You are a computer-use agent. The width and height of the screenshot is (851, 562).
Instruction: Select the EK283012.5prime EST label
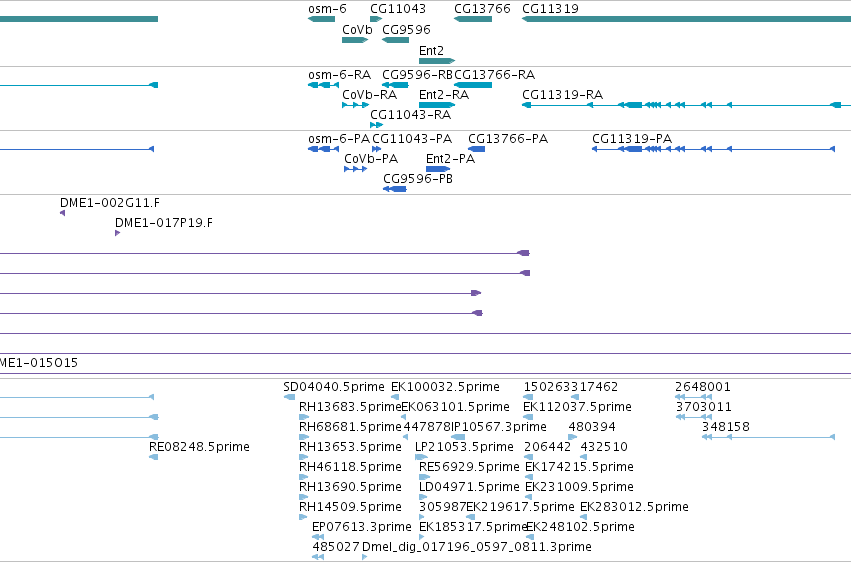pos(634,508)
